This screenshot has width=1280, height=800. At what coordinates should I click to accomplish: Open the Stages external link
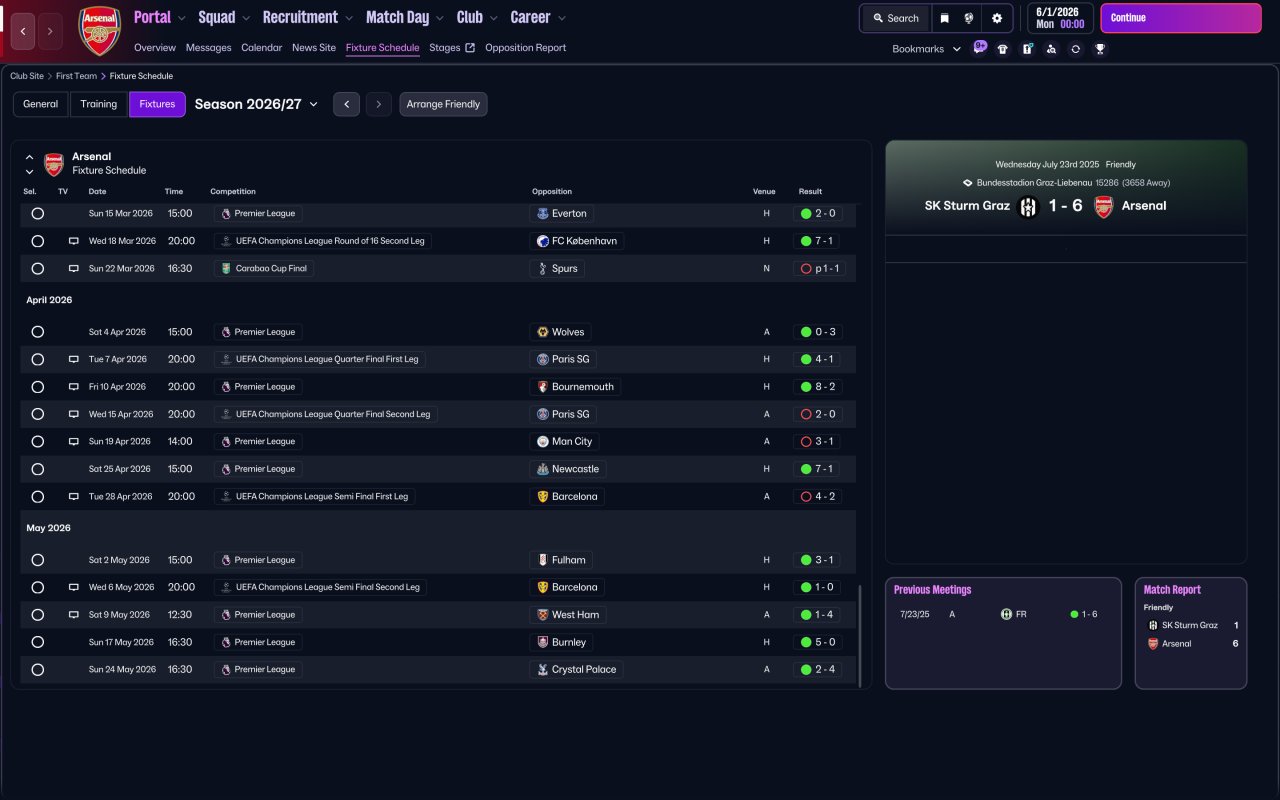coord(452,48)
